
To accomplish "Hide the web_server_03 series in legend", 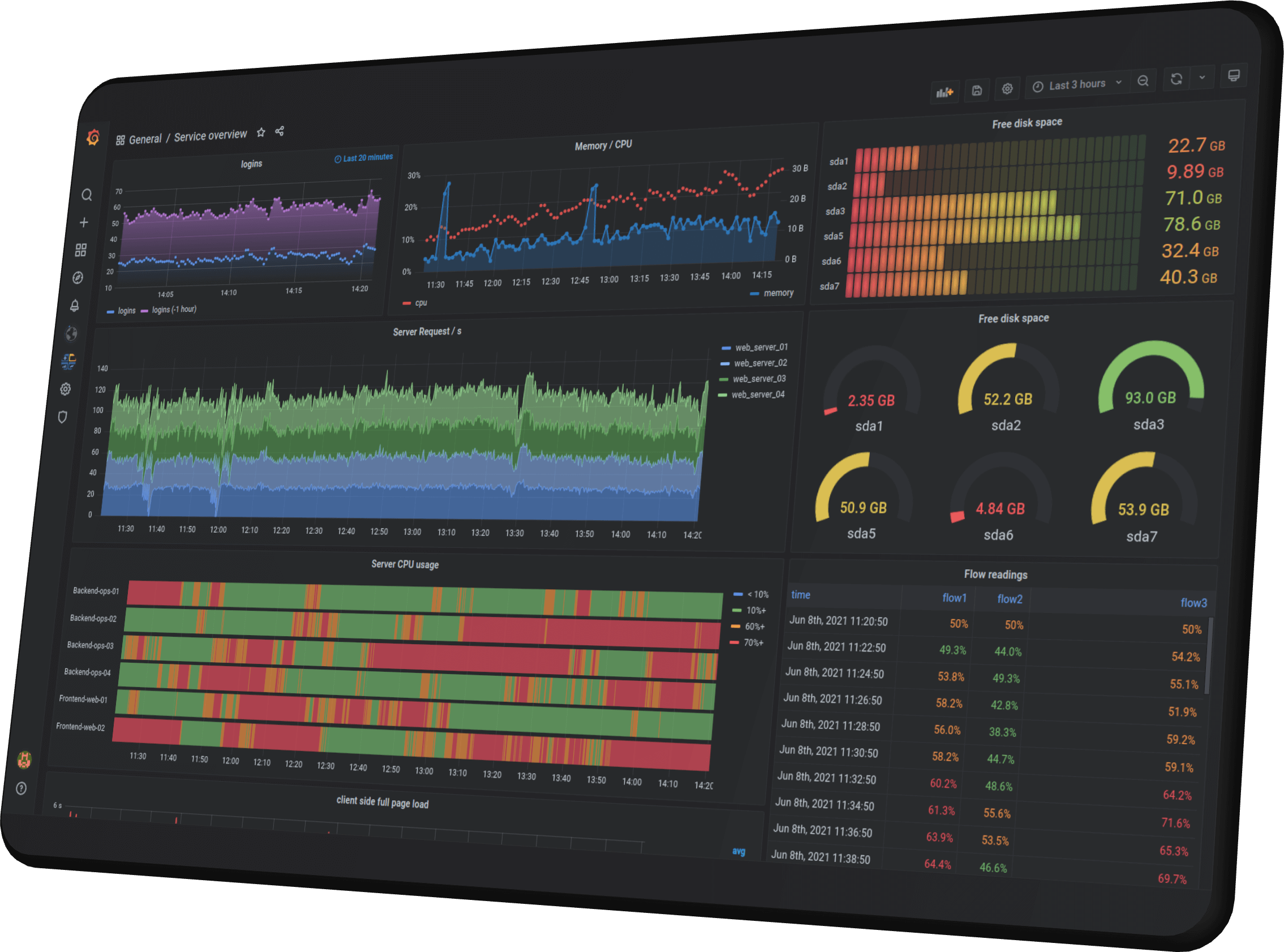I will click(759, 379).
